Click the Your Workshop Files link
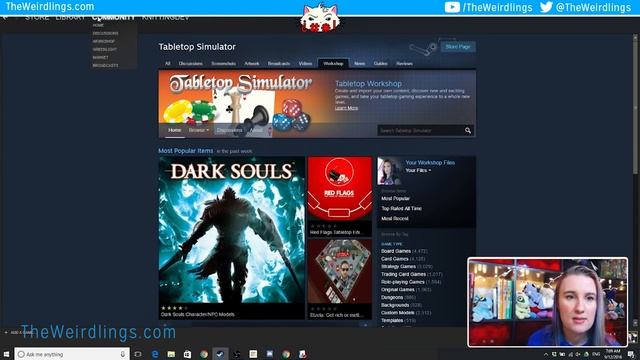The height and width of the screenshot is (360, 640). pyautogui.click(x=430, y=162)
